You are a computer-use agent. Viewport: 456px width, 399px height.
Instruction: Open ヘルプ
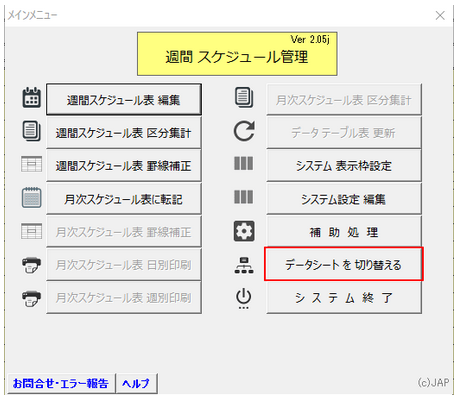click(x=136, y=383)
